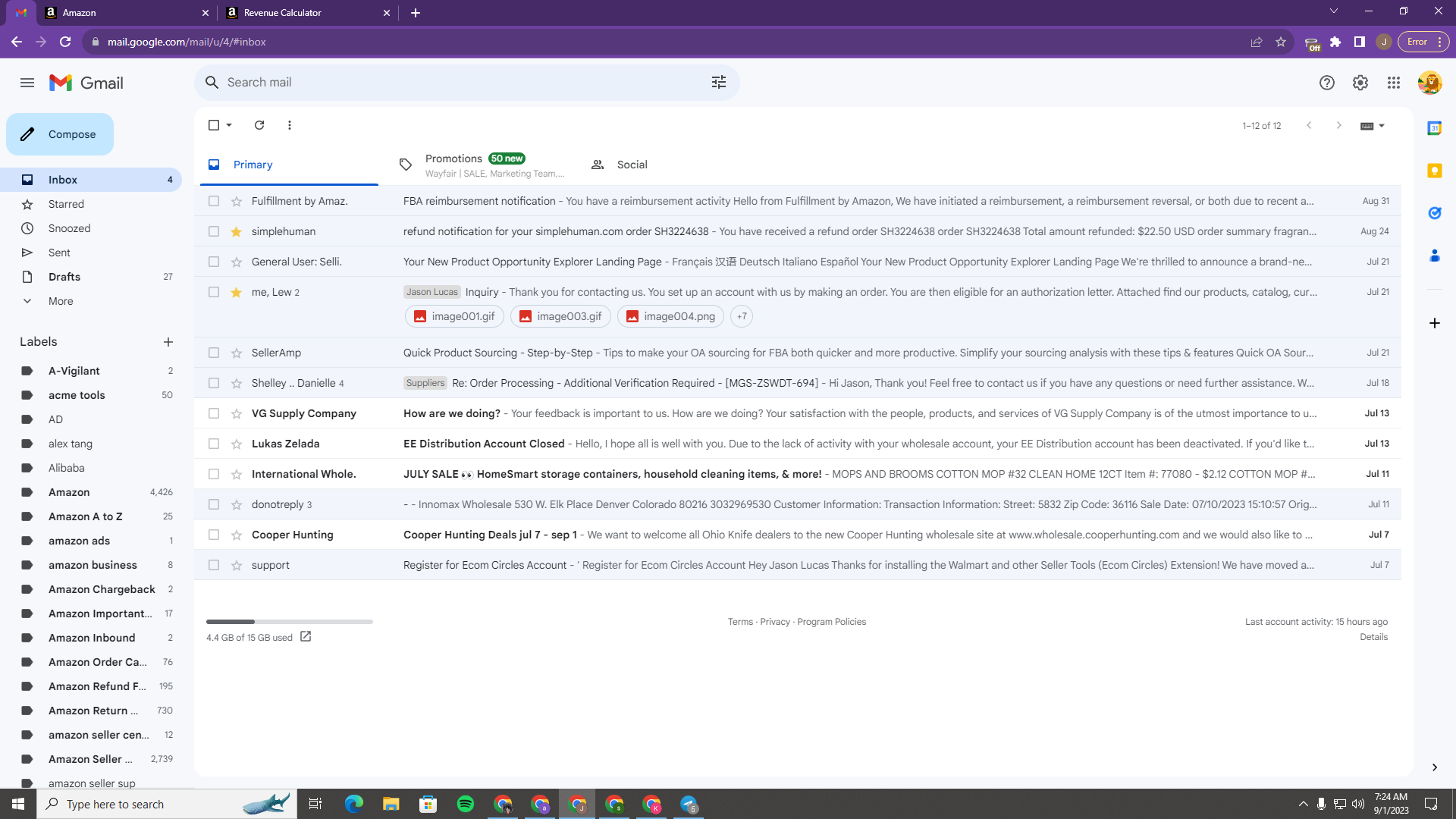Open Google Calendar side panel
The width and height of the screenshot is (1456, 819).
point(1434,128)
